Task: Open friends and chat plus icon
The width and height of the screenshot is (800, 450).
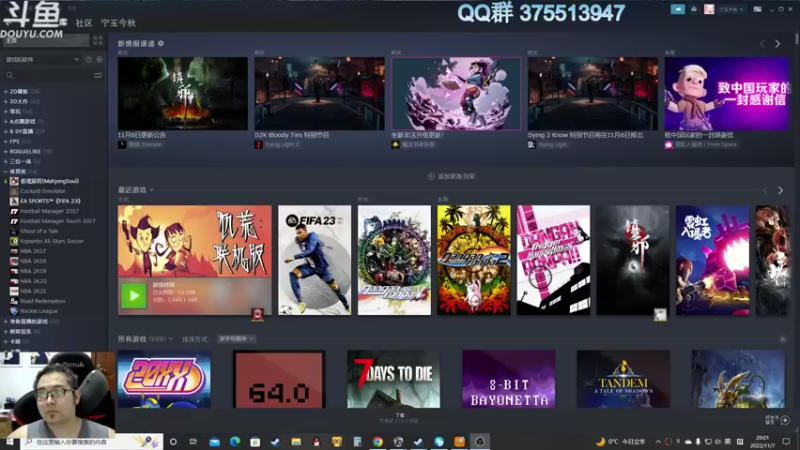Action: [x=785, y=420]
